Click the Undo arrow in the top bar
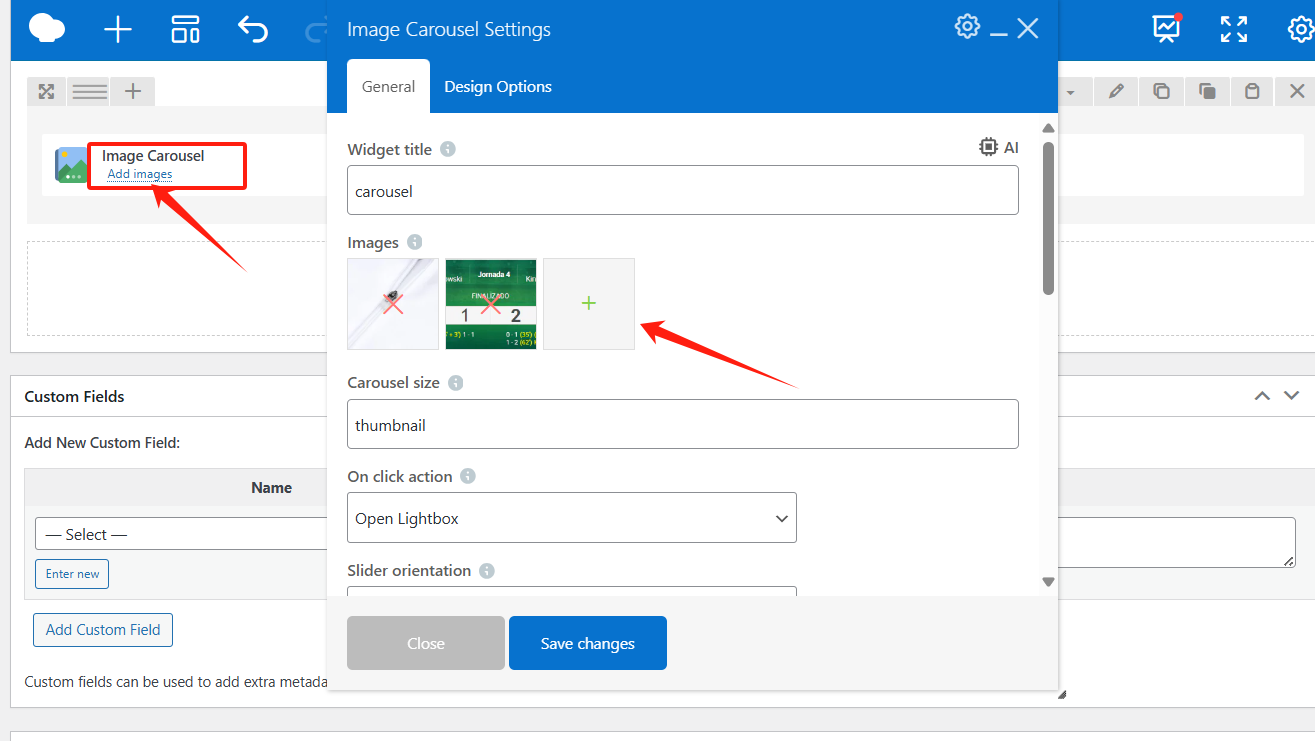This screenshot has height=741, width=1315. pos(253,30)
